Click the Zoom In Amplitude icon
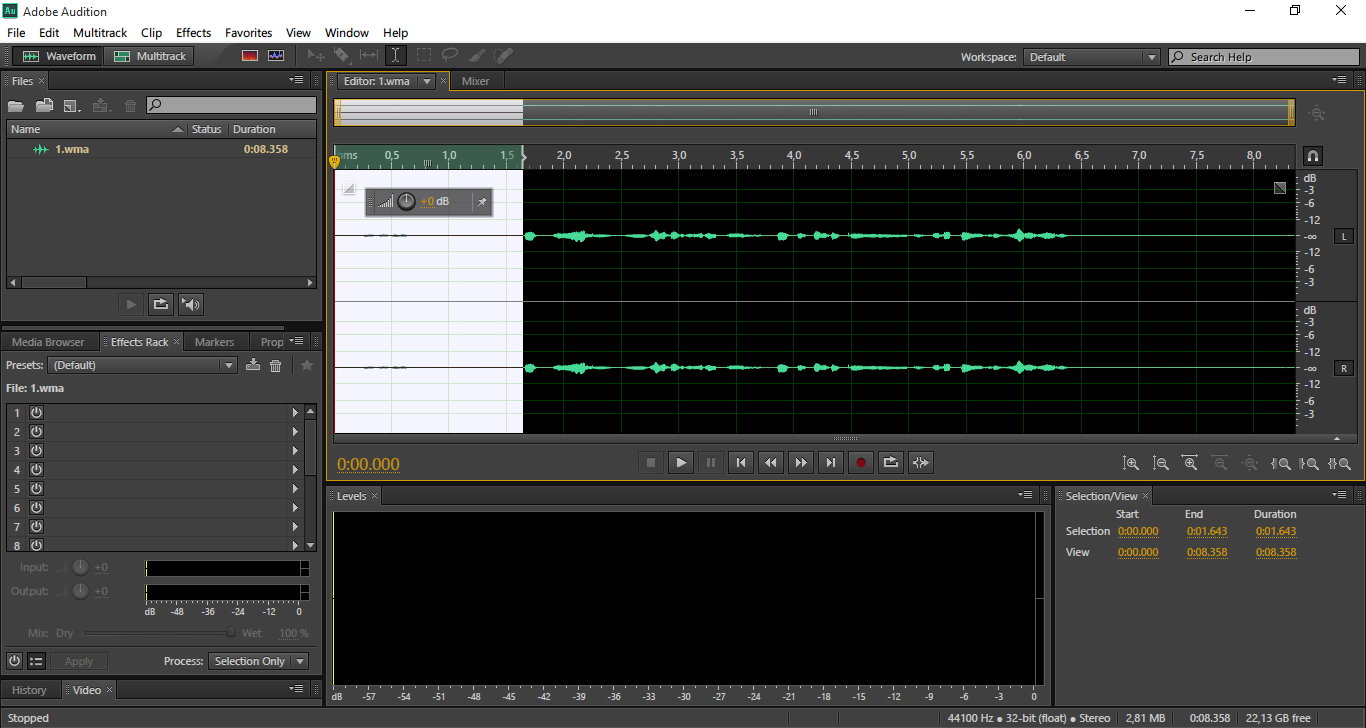1366x728 pixels. point(1131,463)
